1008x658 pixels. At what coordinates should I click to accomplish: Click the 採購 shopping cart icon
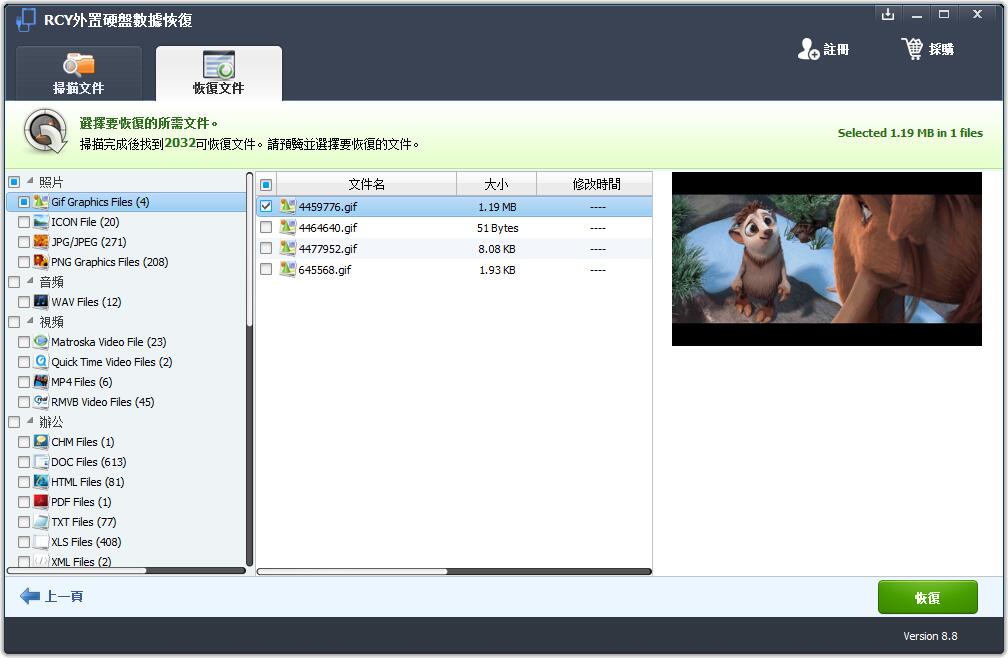pyautogui.click(x=912, y=48)
